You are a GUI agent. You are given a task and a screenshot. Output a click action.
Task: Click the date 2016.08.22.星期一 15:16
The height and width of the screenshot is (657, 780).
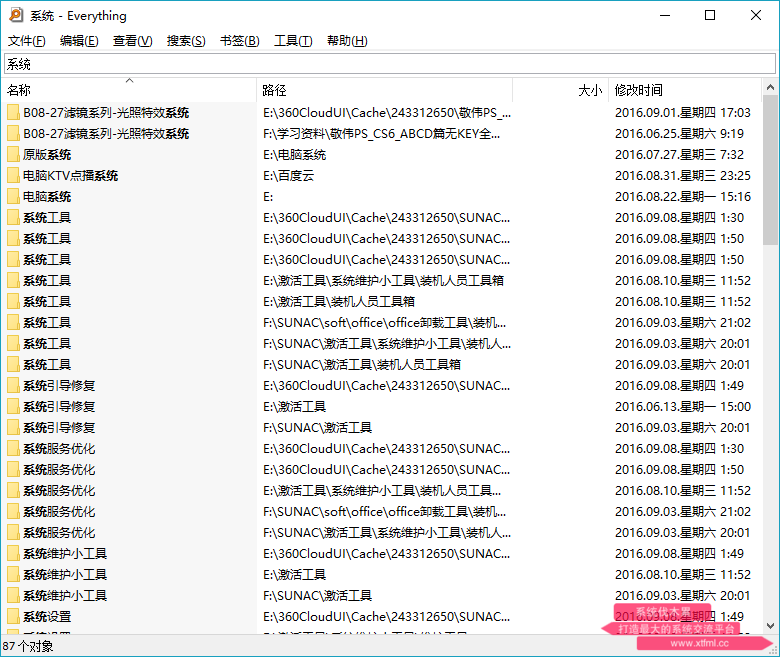tap(682, 196)
